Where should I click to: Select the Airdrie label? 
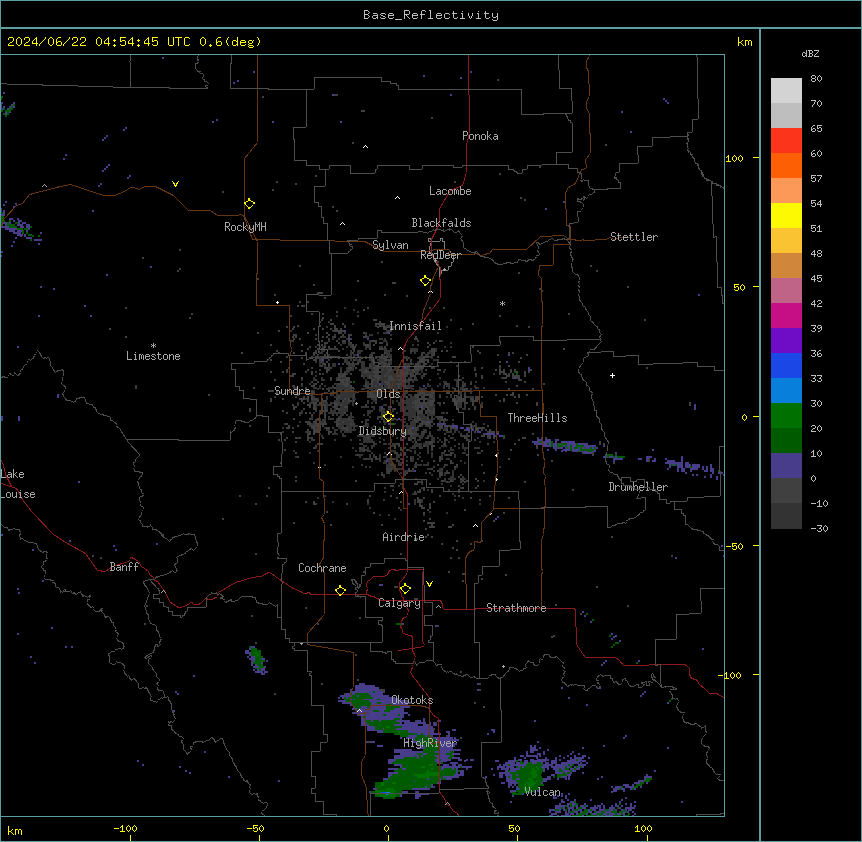pos(404,537)
